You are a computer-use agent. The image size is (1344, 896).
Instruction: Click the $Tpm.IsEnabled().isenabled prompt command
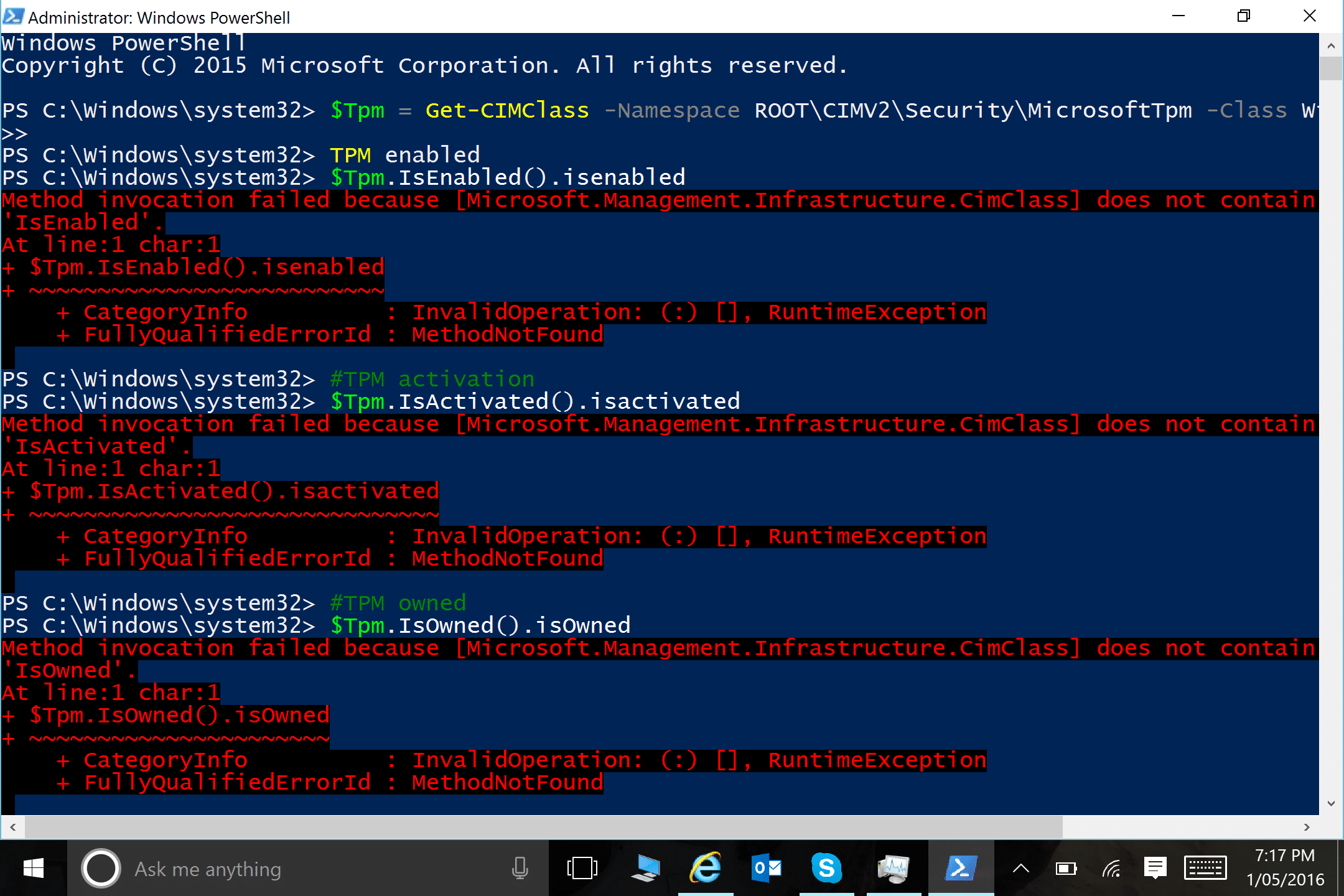click(508, 178)
